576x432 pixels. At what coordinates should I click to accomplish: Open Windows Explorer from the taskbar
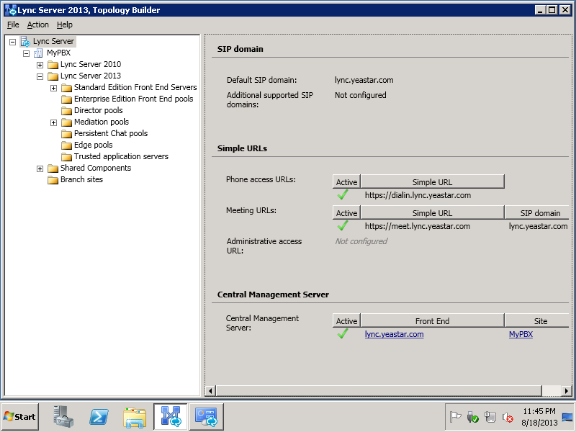(134, 417)
